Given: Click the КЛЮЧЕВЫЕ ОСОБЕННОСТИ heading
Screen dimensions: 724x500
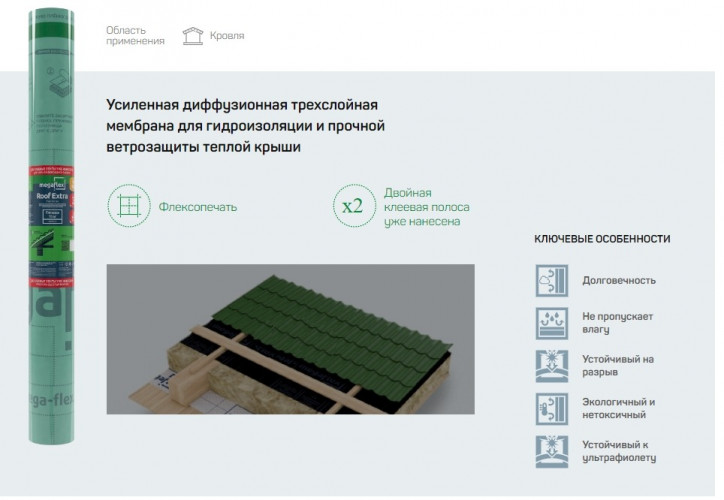Looking at the screenshot, I should tap(602, 239).
